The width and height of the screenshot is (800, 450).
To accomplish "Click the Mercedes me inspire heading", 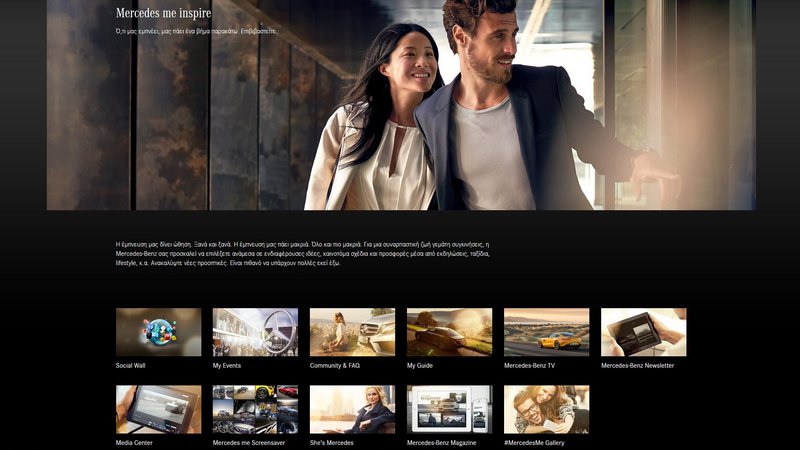I will (164, 13).
